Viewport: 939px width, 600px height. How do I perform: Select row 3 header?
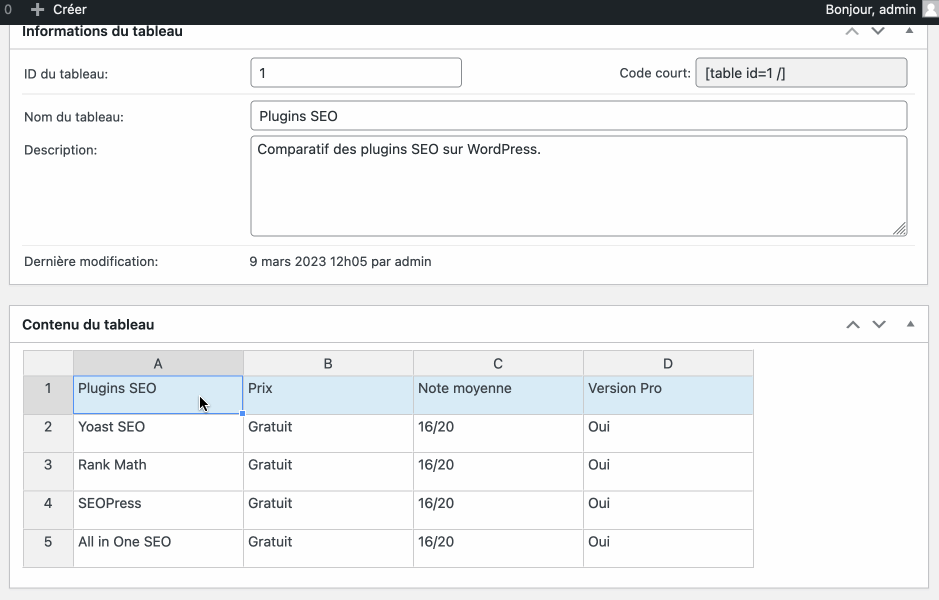pyautogui.click(x=48, y=471)
